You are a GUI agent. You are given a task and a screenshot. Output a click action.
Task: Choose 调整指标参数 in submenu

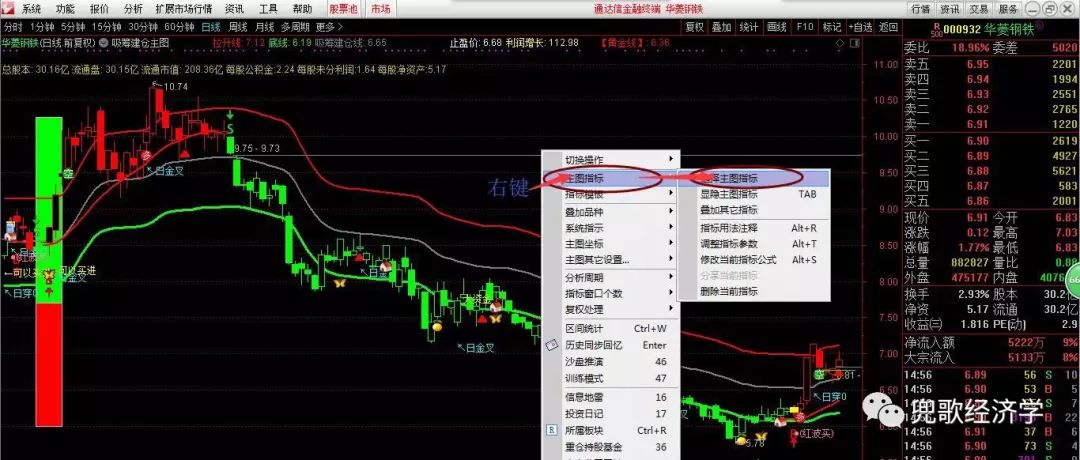[x=754, y=244]
